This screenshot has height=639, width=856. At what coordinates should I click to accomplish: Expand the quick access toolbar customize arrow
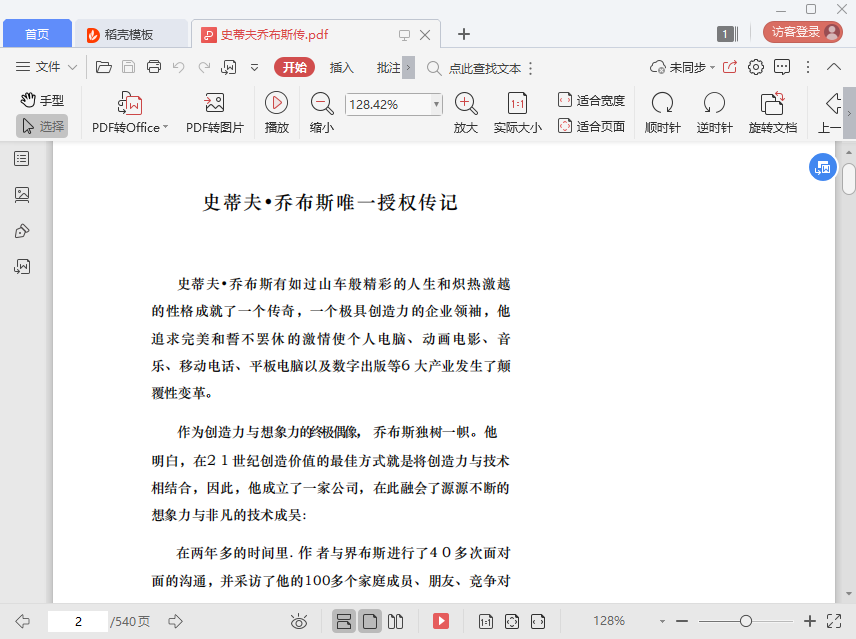254,68
